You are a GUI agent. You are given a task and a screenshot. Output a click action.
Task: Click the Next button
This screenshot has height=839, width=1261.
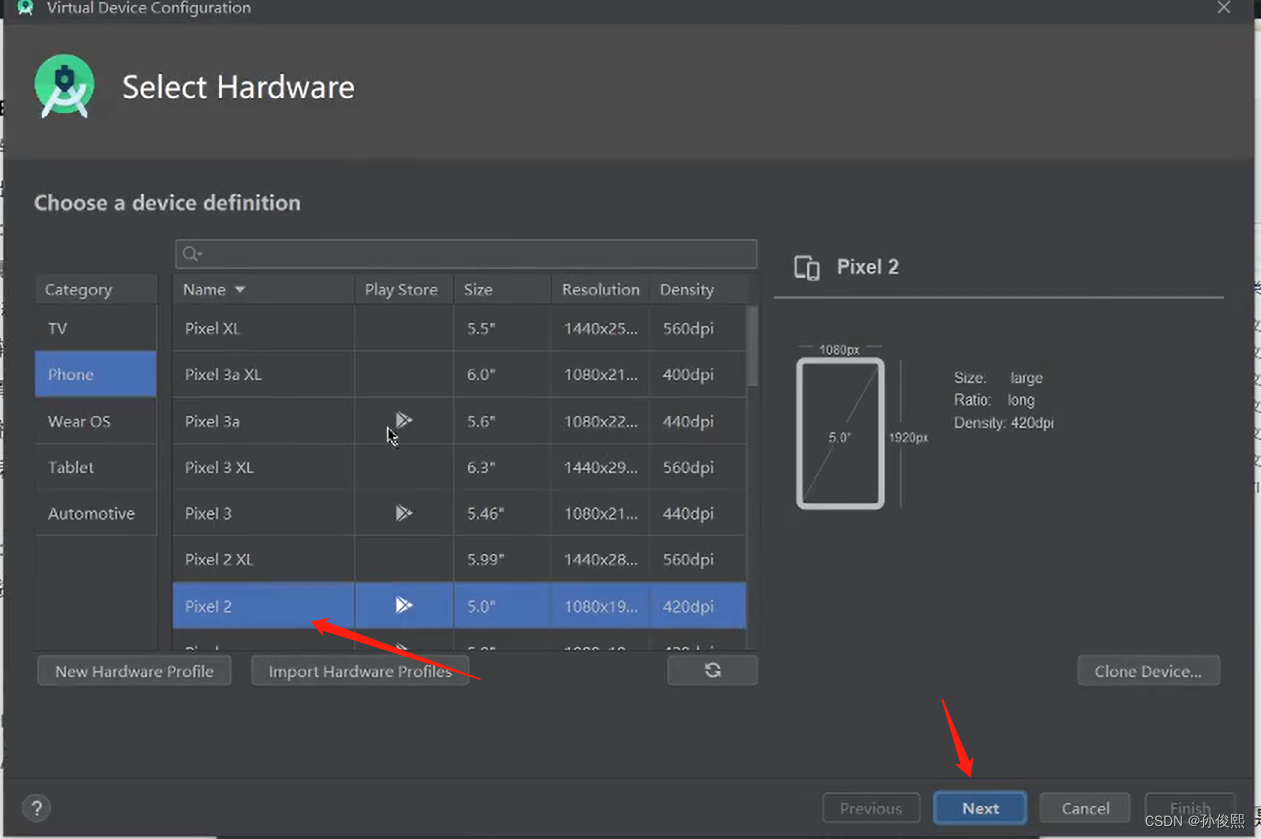point(980,808)
